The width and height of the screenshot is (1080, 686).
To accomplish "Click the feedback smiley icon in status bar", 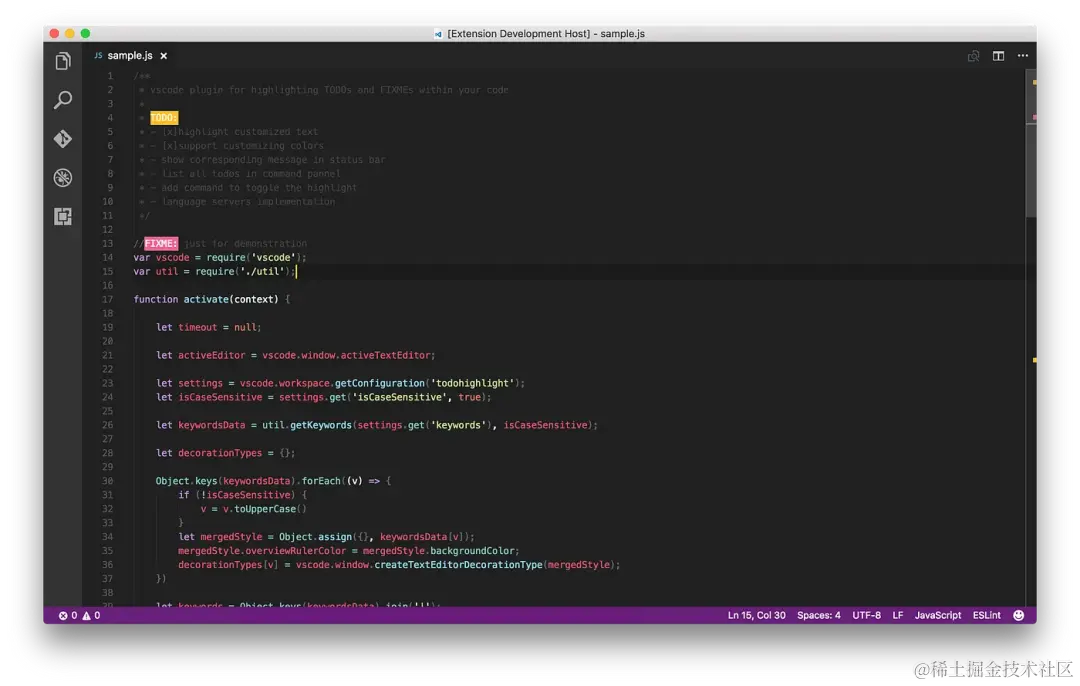I will (1019, 615).
